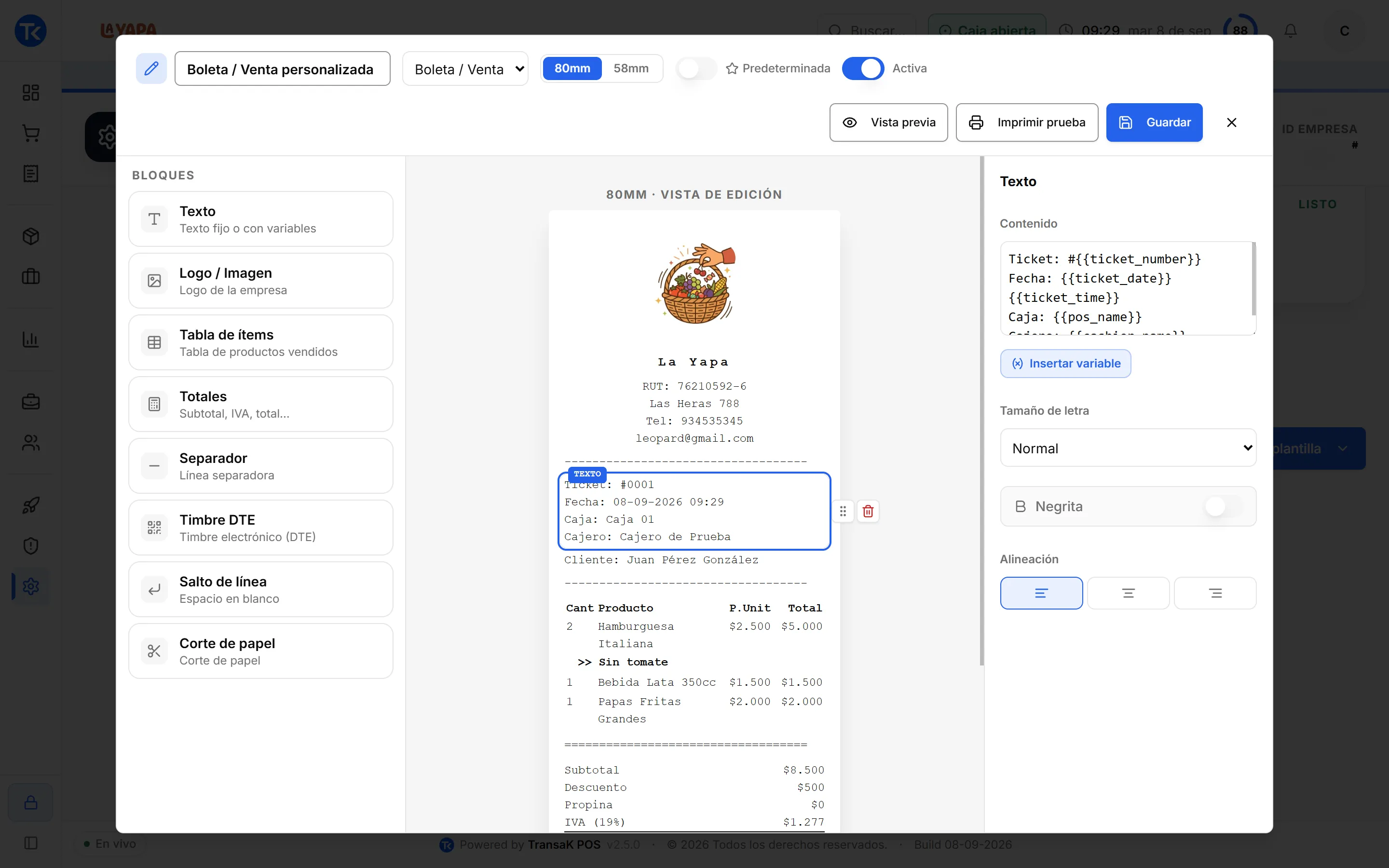Click the Contenido textarea scrollbar
This screenshot has width=1389, height=868.
(x=1253, y=278)
